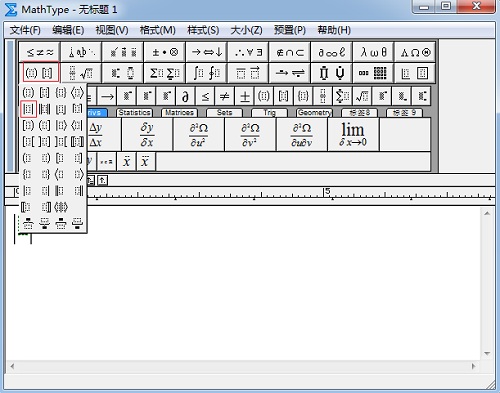500x393 pixels.
Task: Open the matrix templates palette
Action: [x=373, y=73]
